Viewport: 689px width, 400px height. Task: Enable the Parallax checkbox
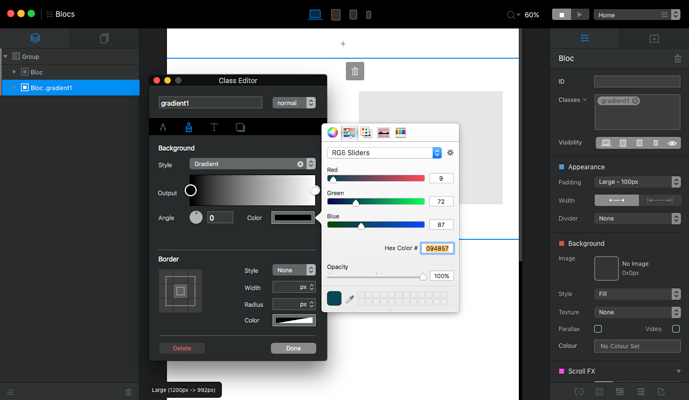click(598, 328)
